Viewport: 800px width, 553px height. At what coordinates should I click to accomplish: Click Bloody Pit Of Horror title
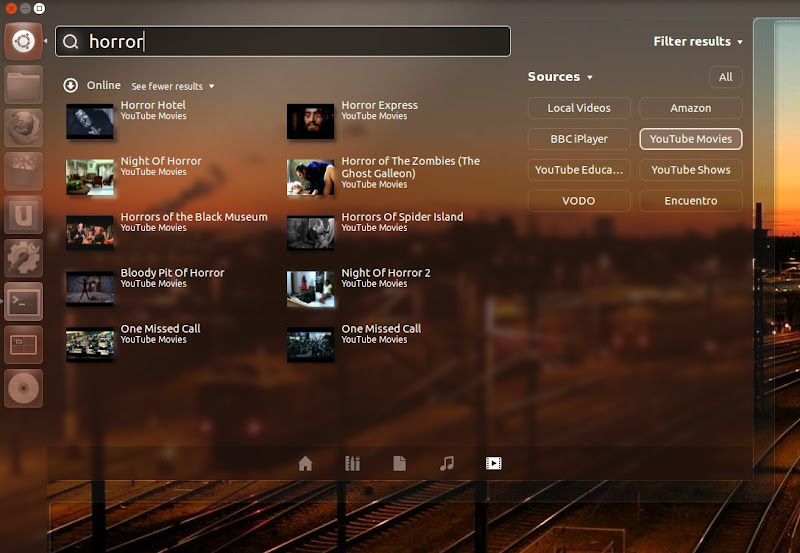pyautogui.click(x=172, y=273)
